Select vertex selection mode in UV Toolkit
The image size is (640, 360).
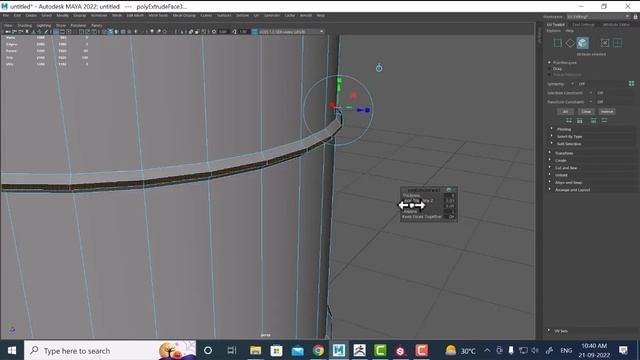[558, 43]
